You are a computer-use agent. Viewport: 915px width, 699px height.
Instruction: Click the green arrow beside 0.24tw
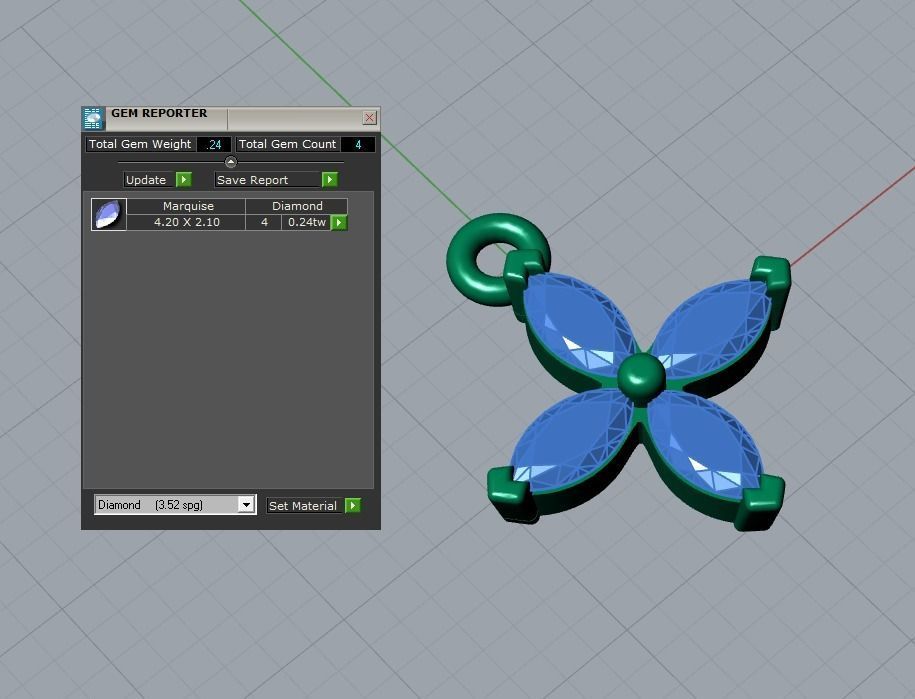(339, 222)
